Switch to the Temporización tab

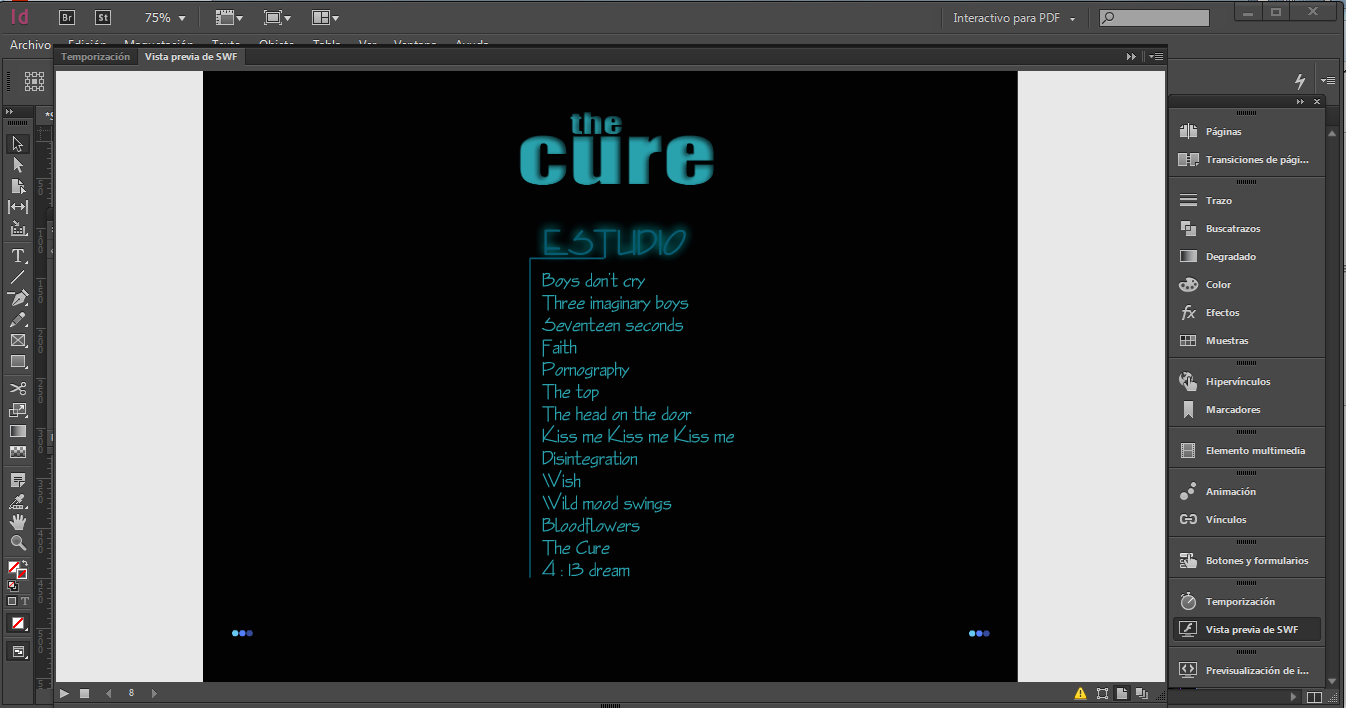point(96,57)
